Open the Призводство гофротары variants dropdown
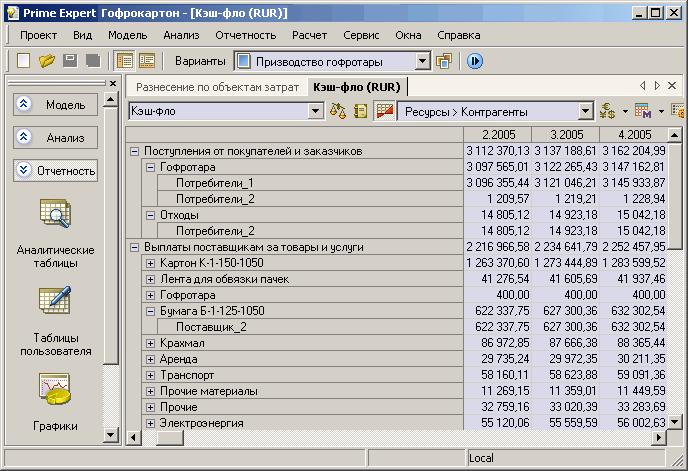Screen dimensions: 688x471 point(422,61)
